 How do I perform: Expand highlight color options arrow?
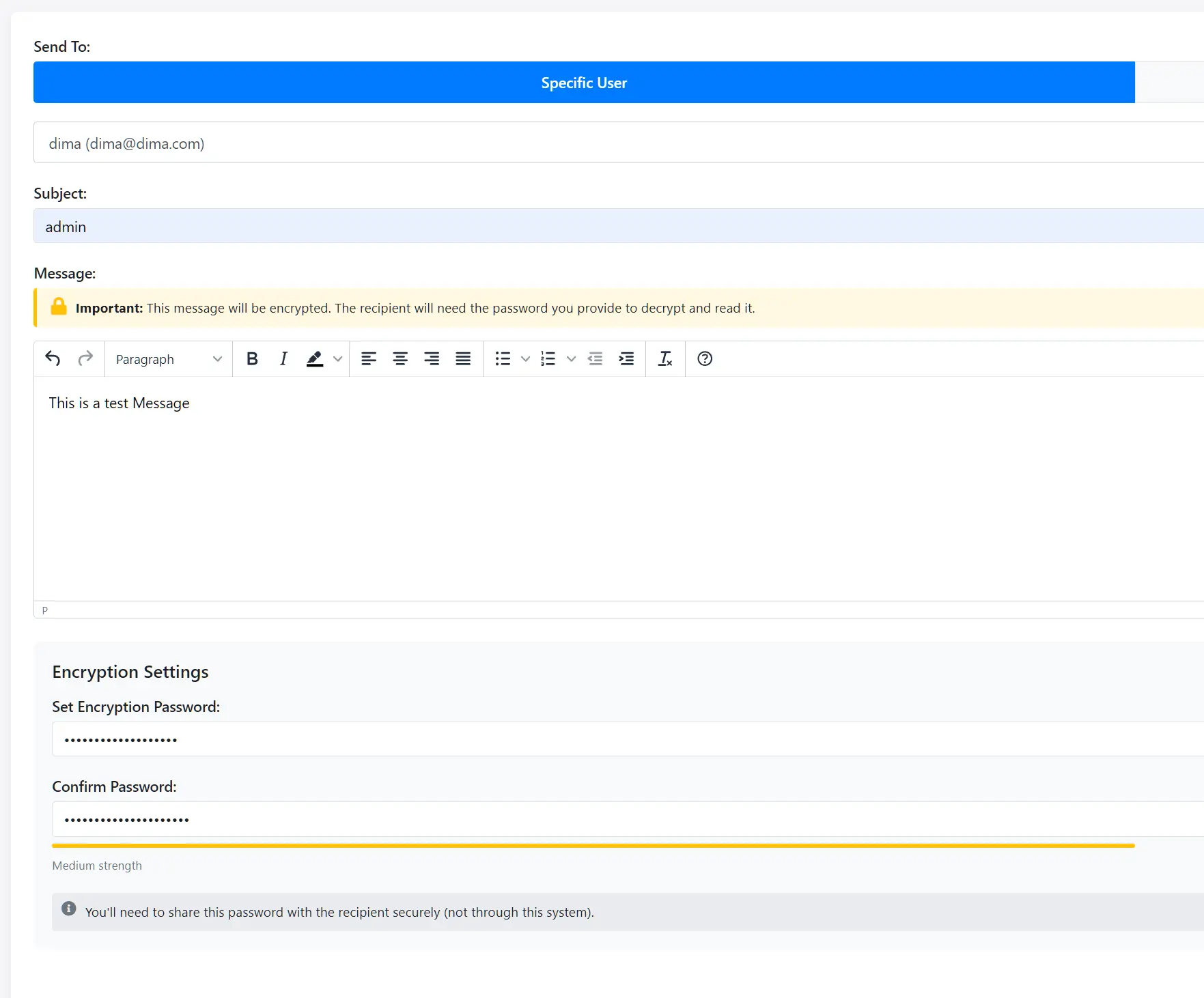tap(337, 359)
